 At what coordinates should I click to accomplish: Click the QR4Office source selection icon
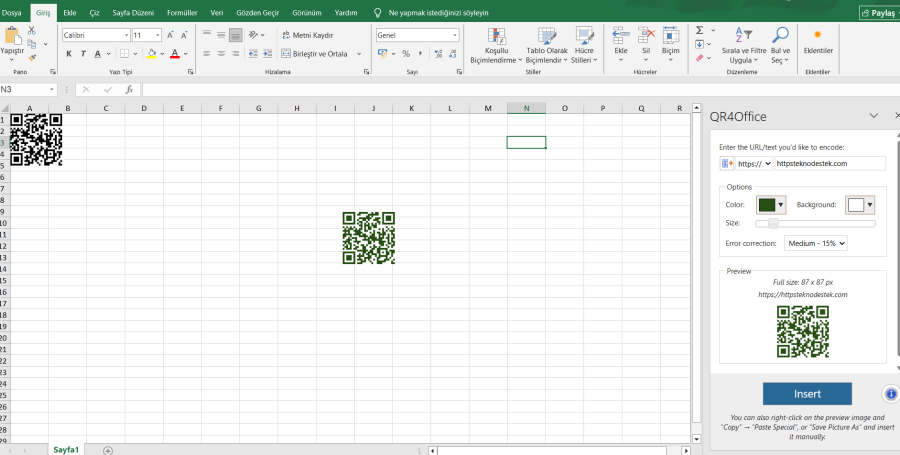point(727,164)
